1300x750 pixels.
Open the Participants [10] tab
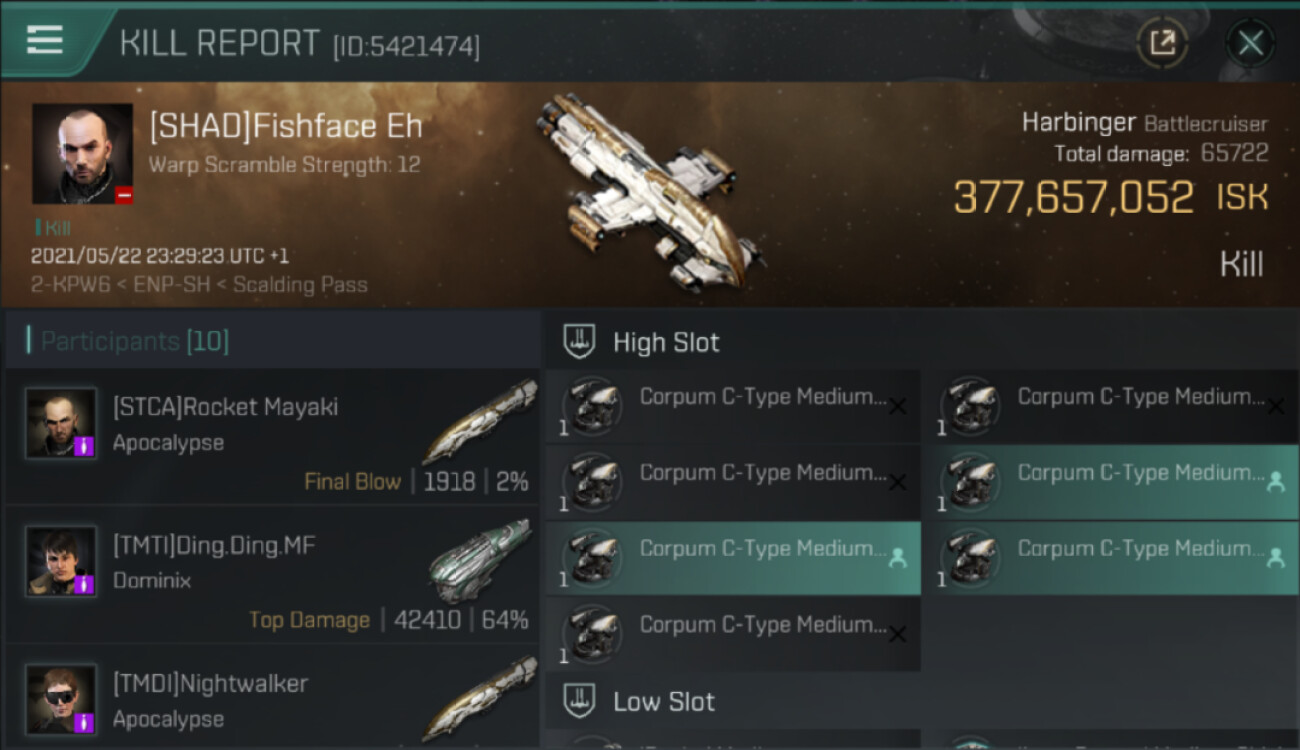click(x=135, y=341)
